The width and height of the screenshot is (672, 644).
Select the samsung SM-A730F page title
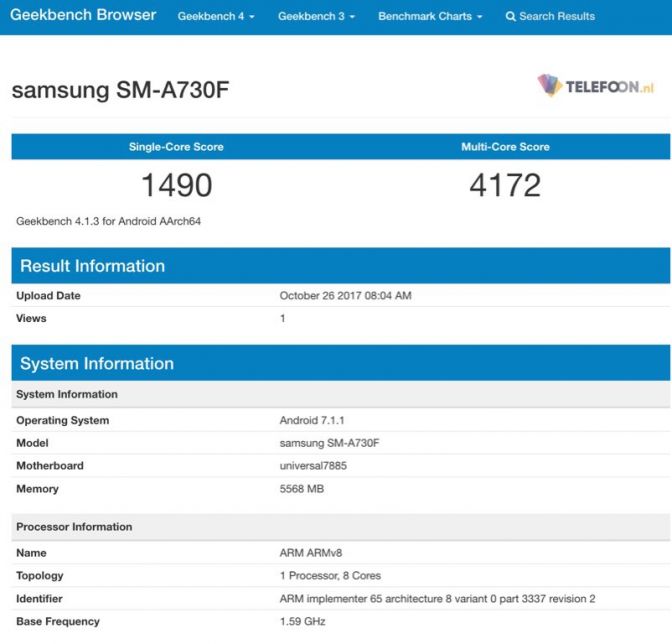[x=122, y=90]
